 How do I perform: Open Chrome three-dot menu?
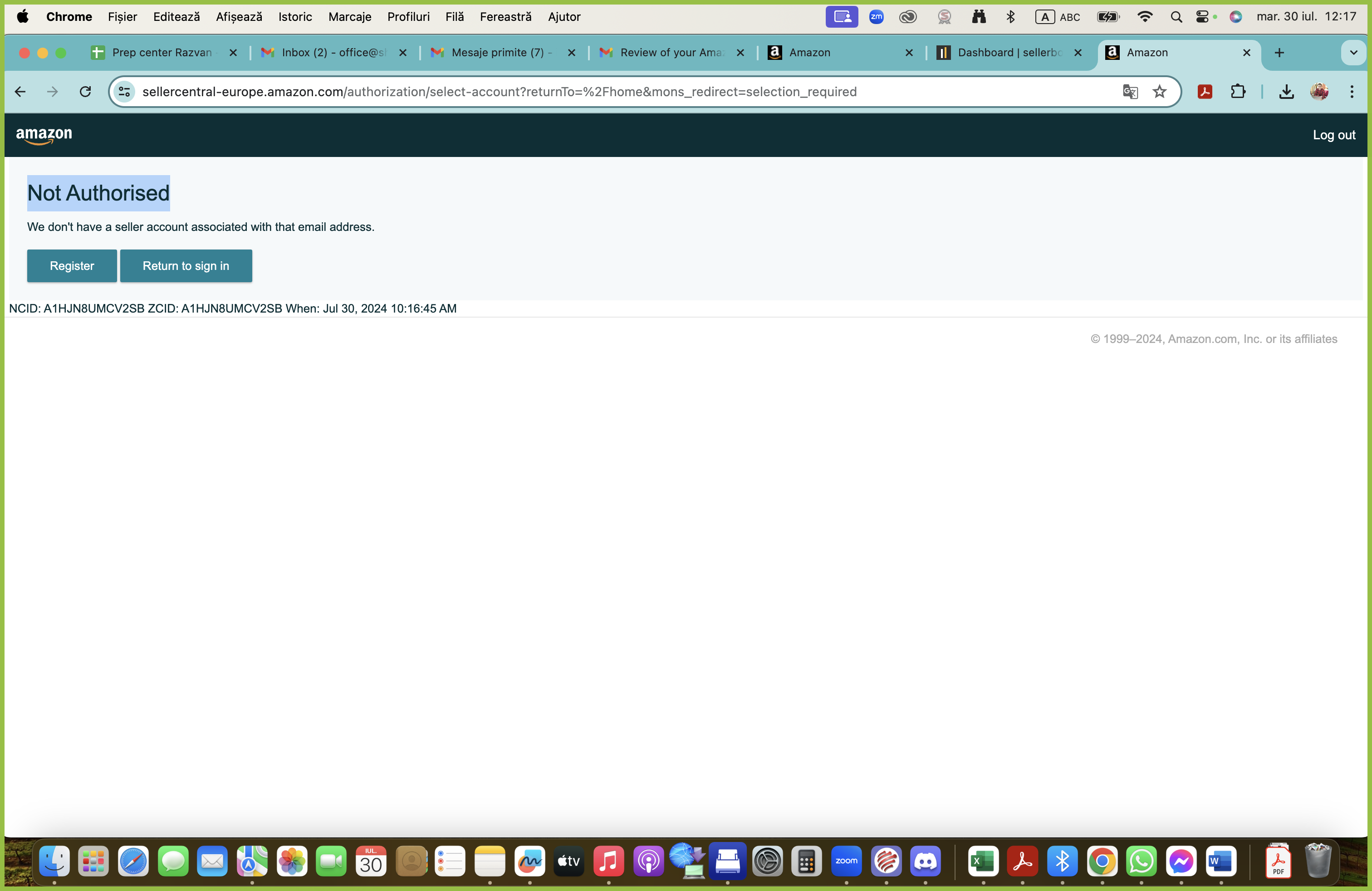(1352, 92)
